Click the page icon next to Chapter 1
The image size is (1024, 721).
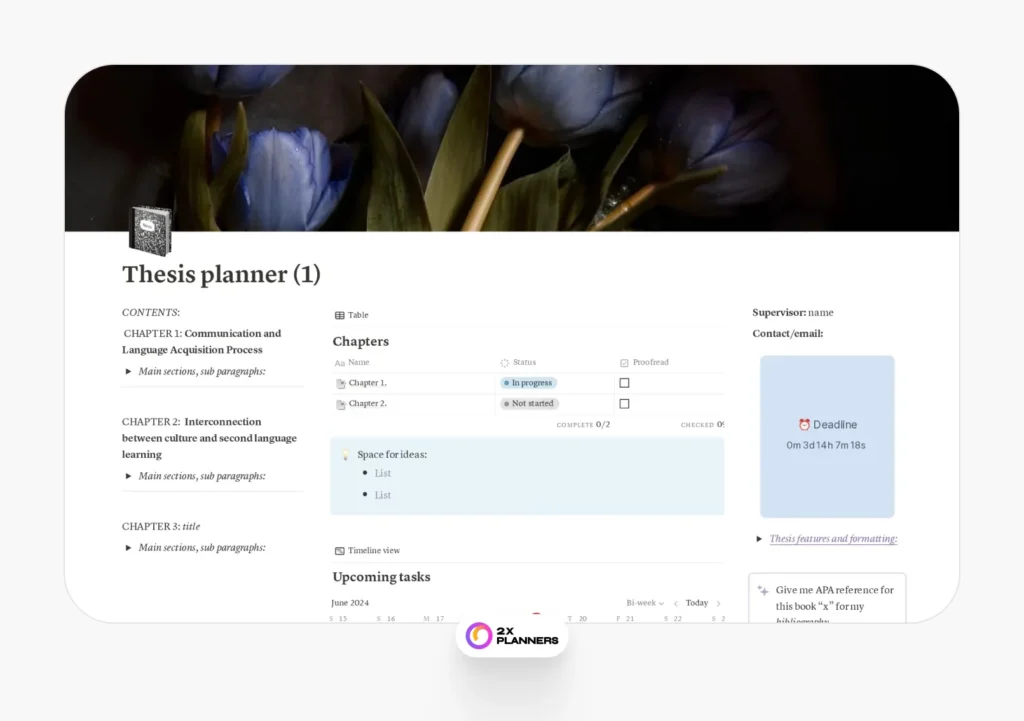tap(343, 383)
